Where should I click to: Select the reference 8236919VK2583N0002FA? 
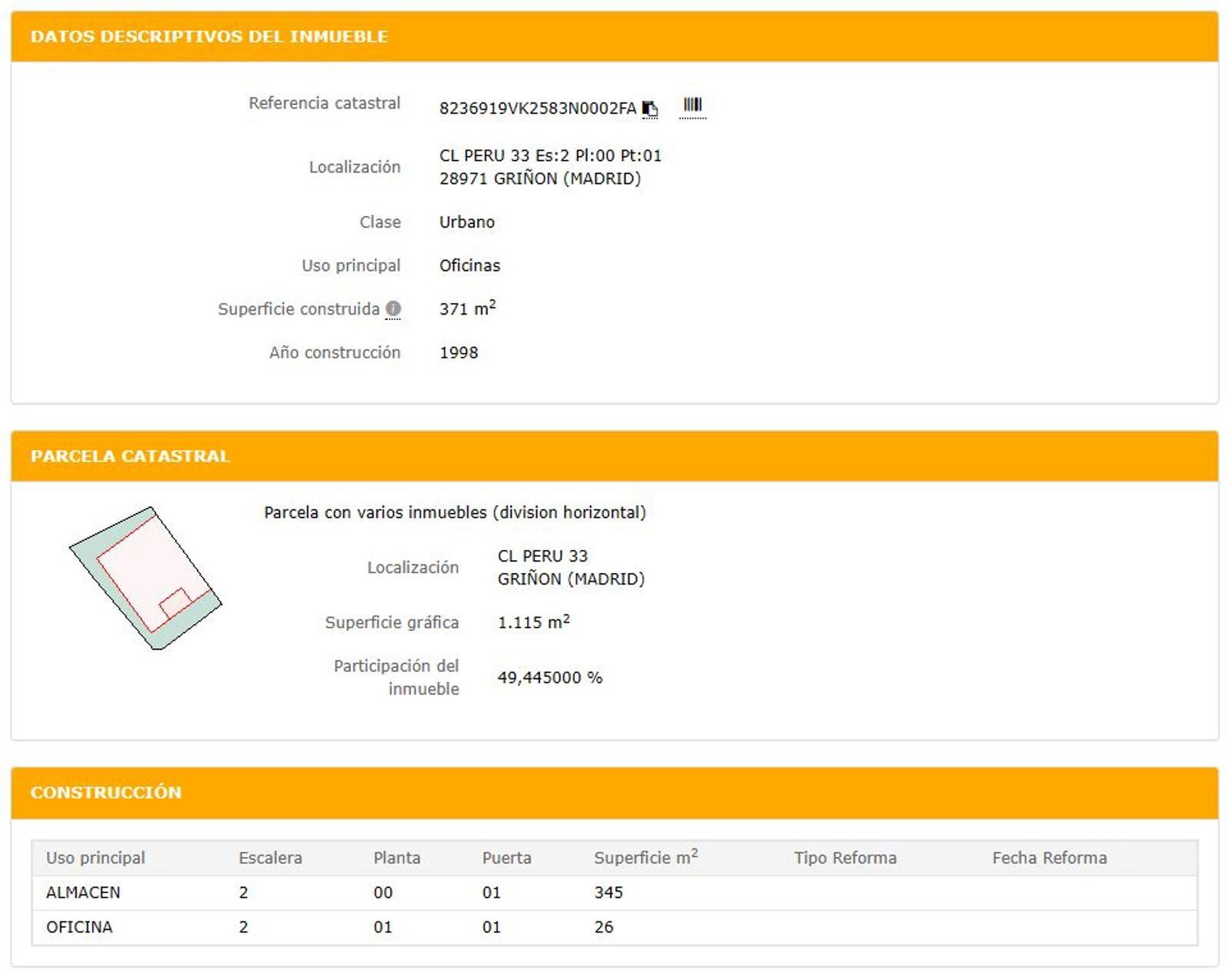(x=538, y=108)
